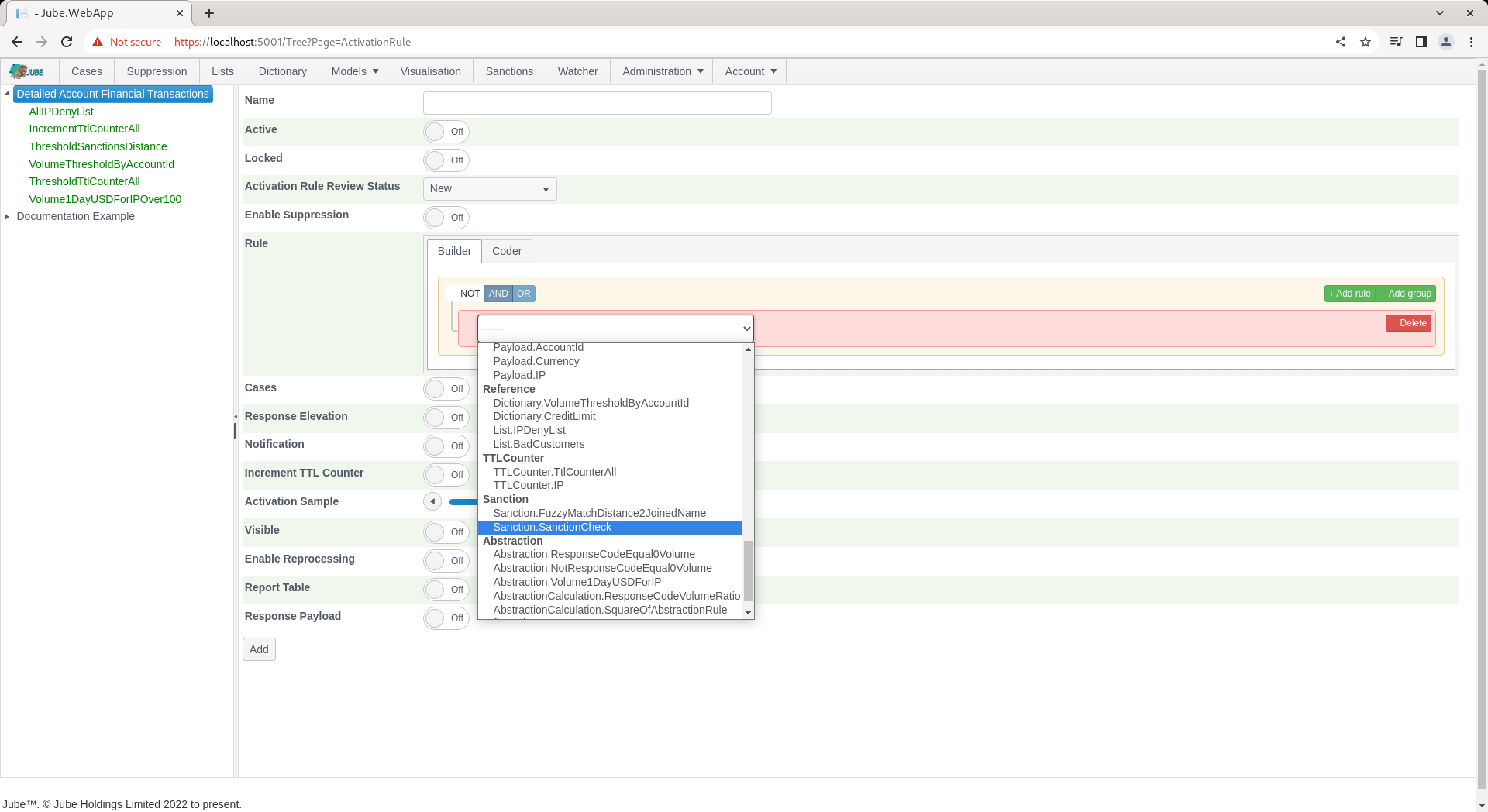Viewport: 1488px width, 812px height.
Task: Click the Add button
Action: (259, 649)
